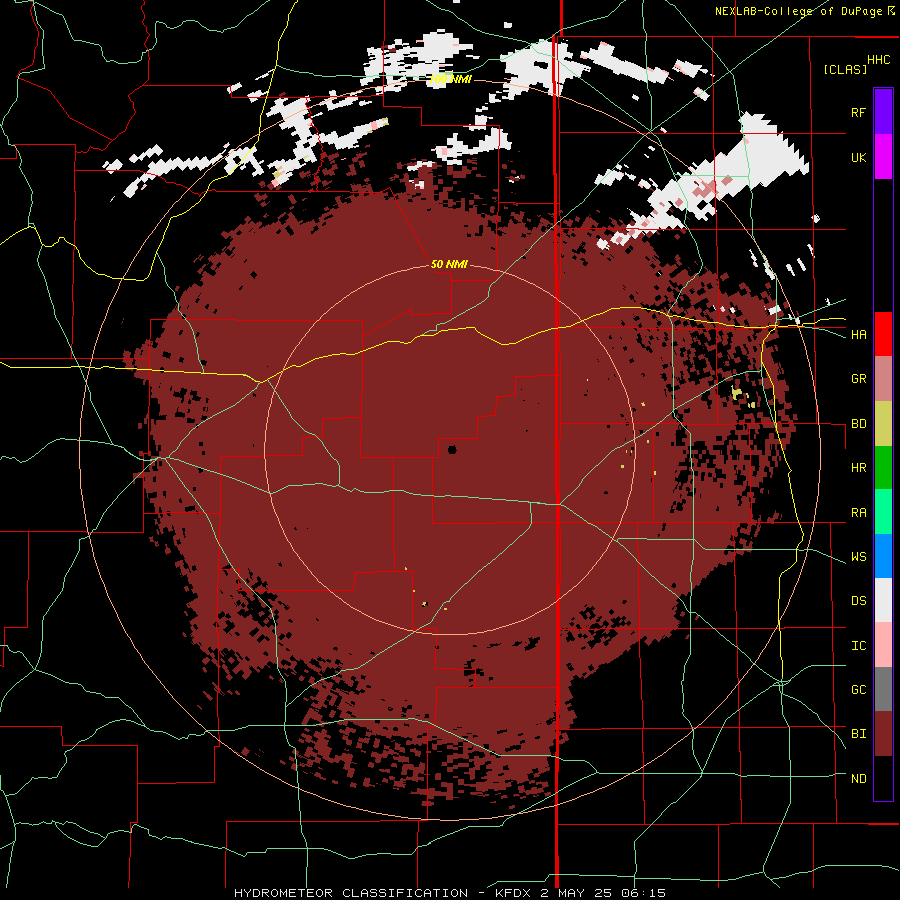Viewport: 900px width, 900px height.
Task: Click the NEXLAB-College of DuPage credit
Action: tap(799, 11)
